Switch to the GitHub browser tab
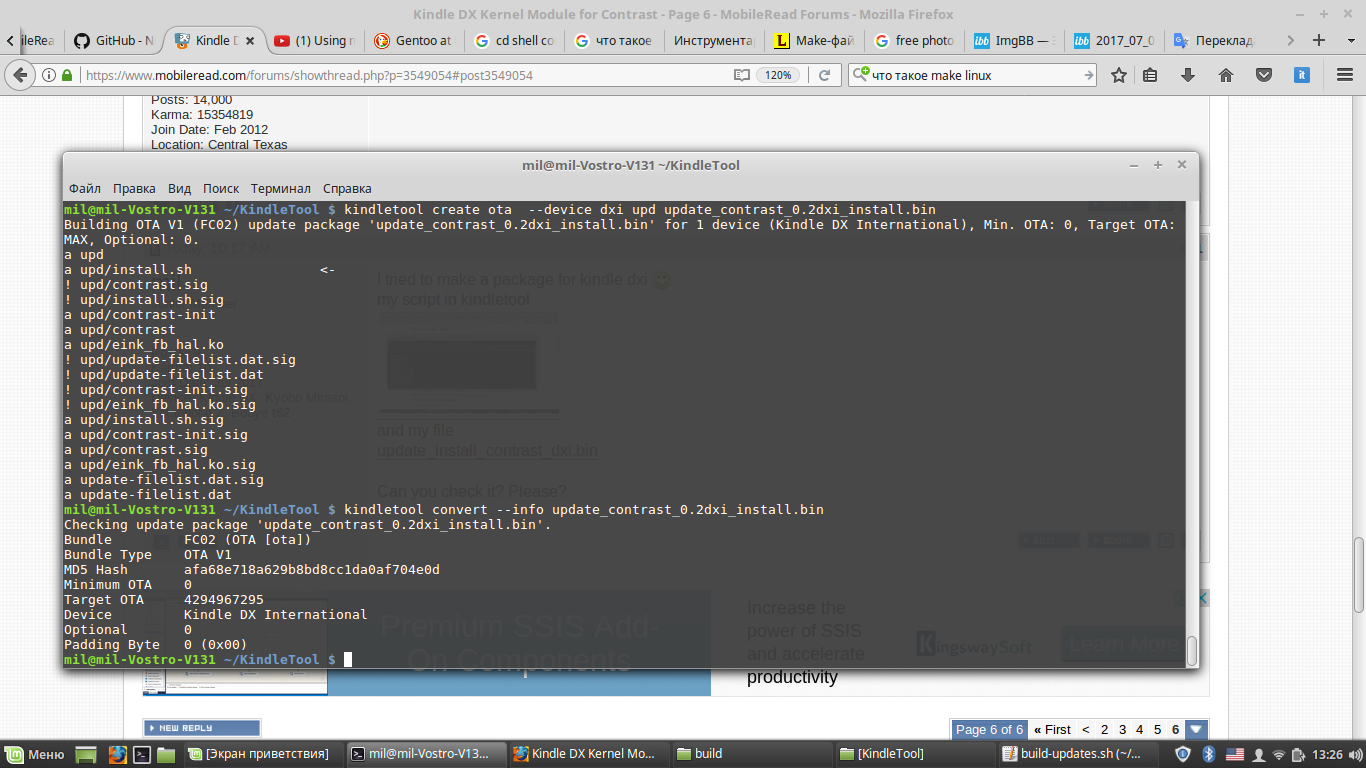The image size is (1366, 768). coord(114,41)
